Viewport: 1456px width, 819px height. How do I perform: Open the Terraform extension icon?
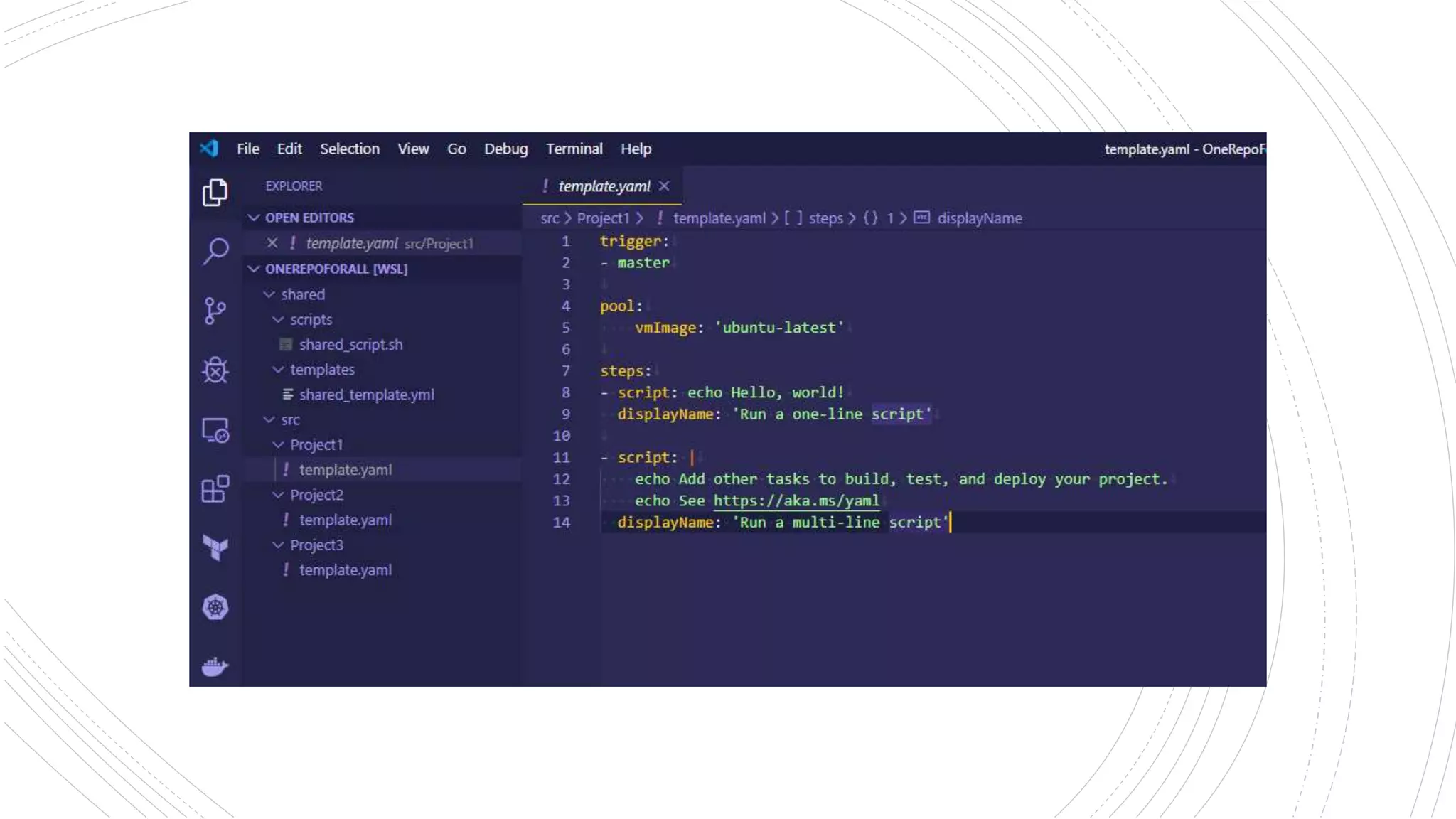pyautogui.click(x=215, y=547)
